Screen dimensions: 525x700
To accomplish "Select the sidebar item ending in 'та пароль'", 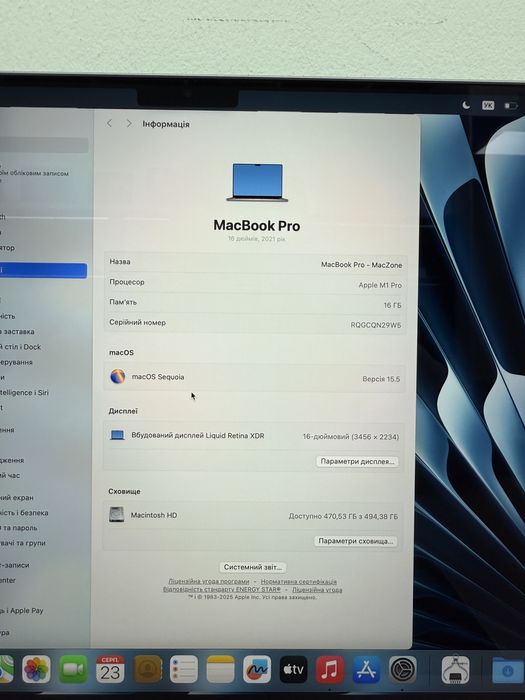I will coord(19,528).
